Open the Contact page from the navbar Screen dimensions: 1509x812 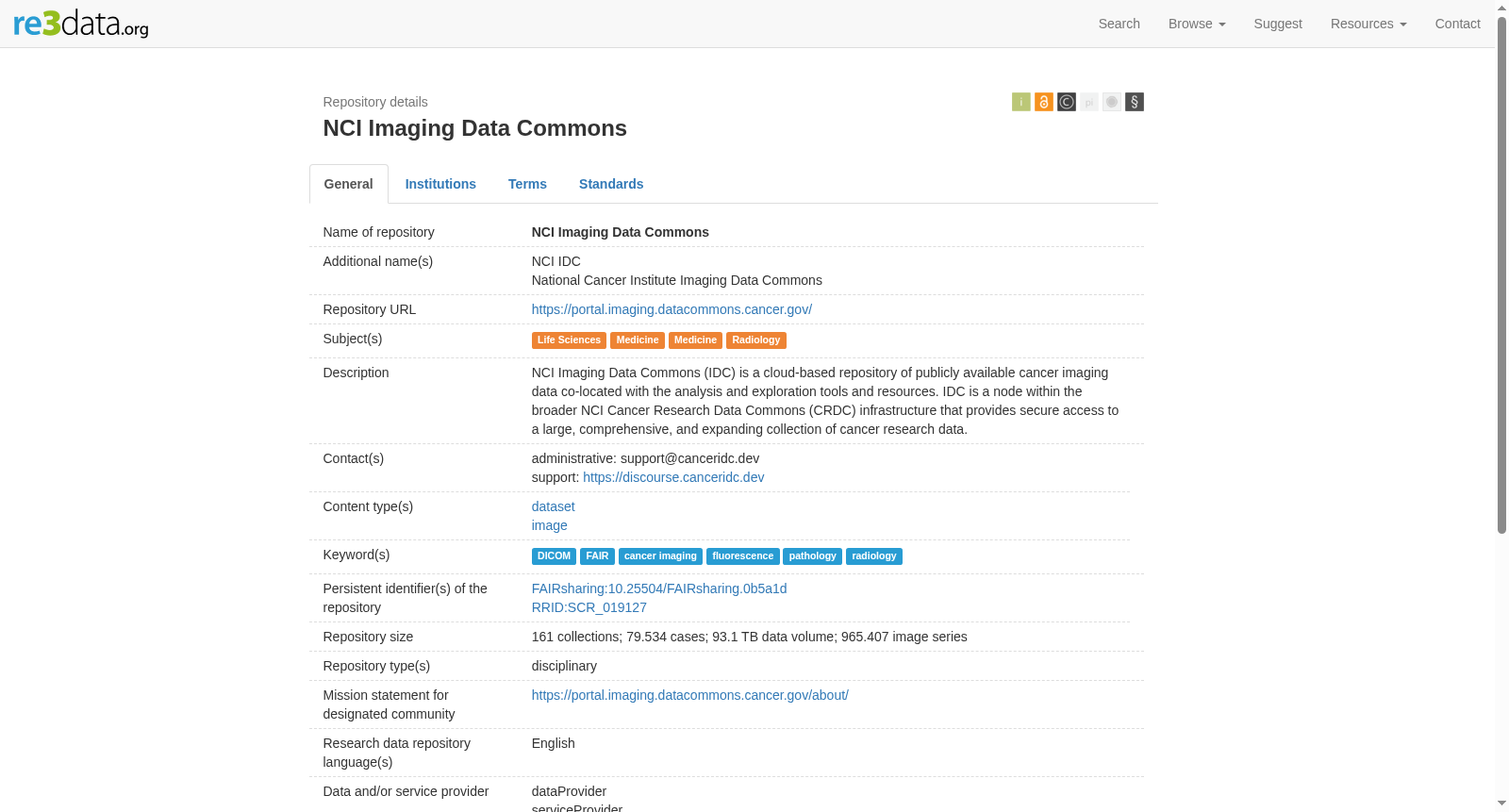coord(1457,24)
